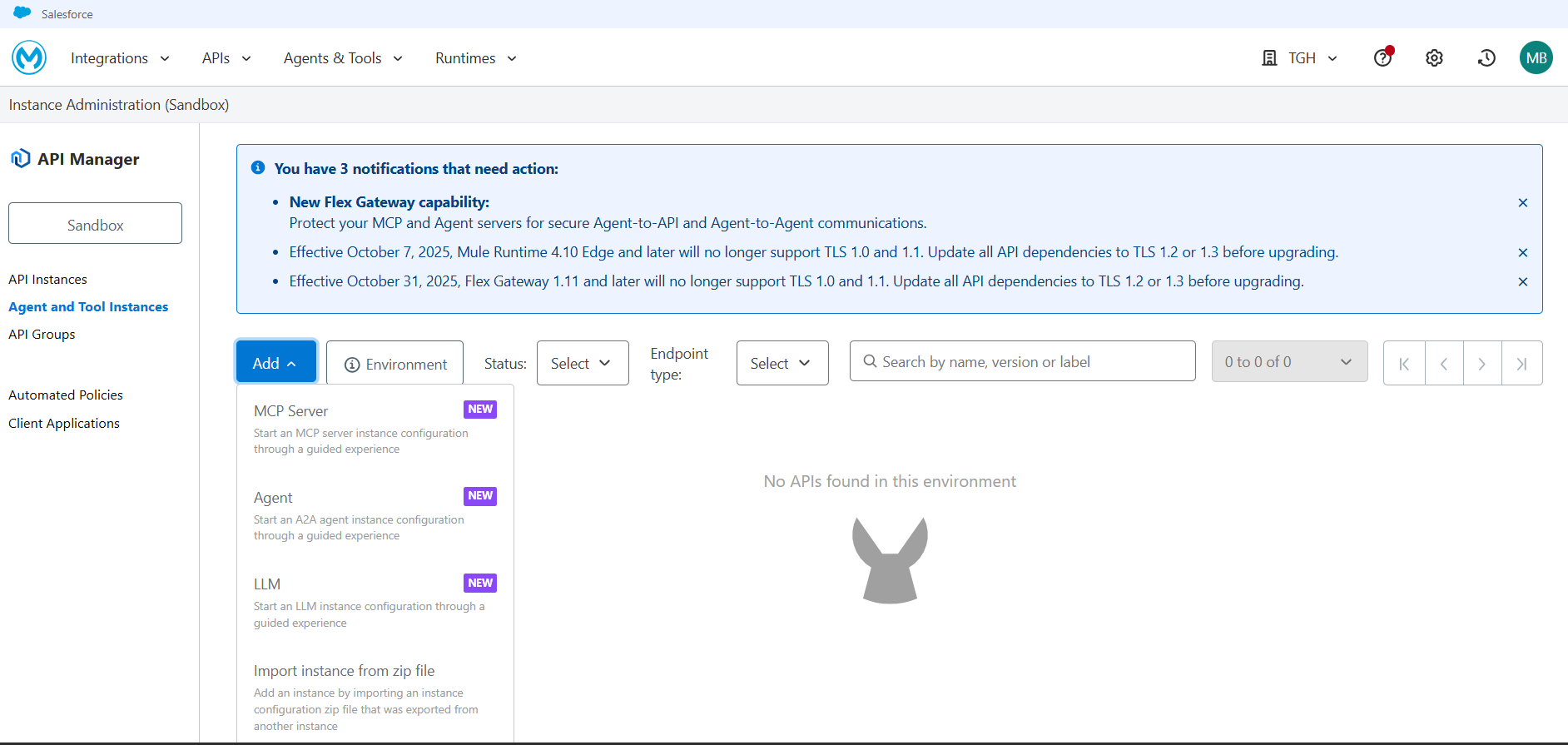Dismiss the October 31 Flex Gateway notification
The width and height of the screenshot is (1568, 745).
(x=1522, y=281)
